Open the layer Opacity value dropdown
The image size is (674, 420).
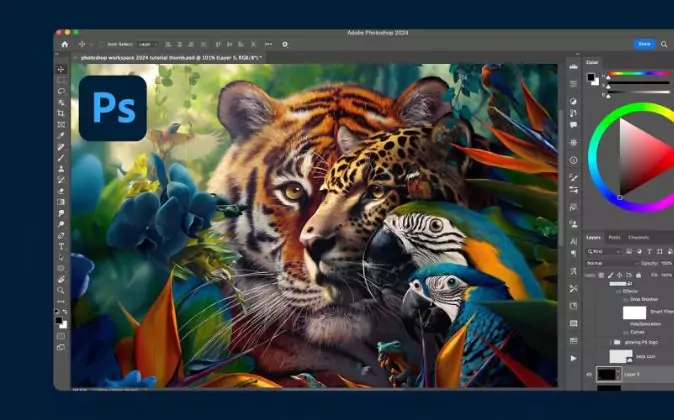pyautogui.click(x=666, y=263)
